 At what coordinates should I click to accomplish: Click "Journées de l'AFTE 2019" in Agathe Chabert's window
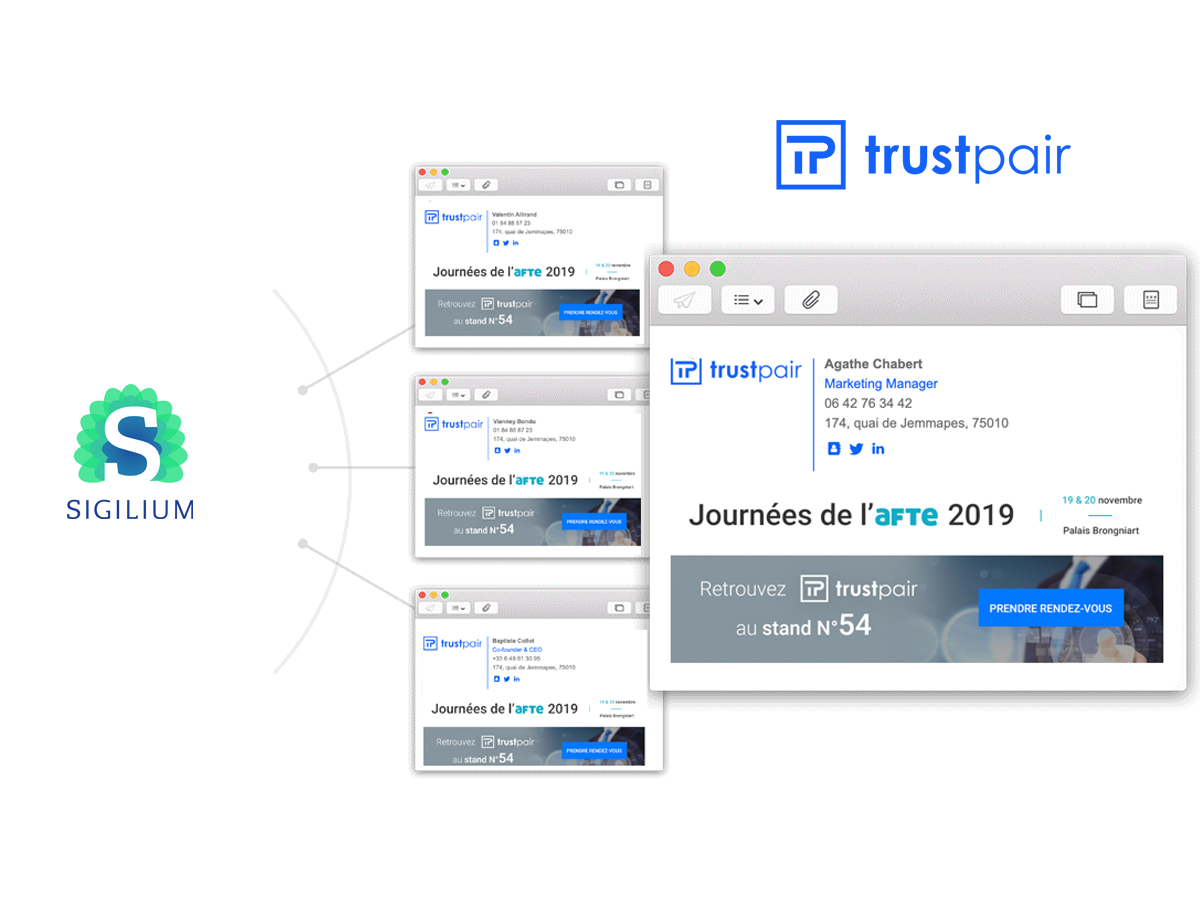coord(851,515)
